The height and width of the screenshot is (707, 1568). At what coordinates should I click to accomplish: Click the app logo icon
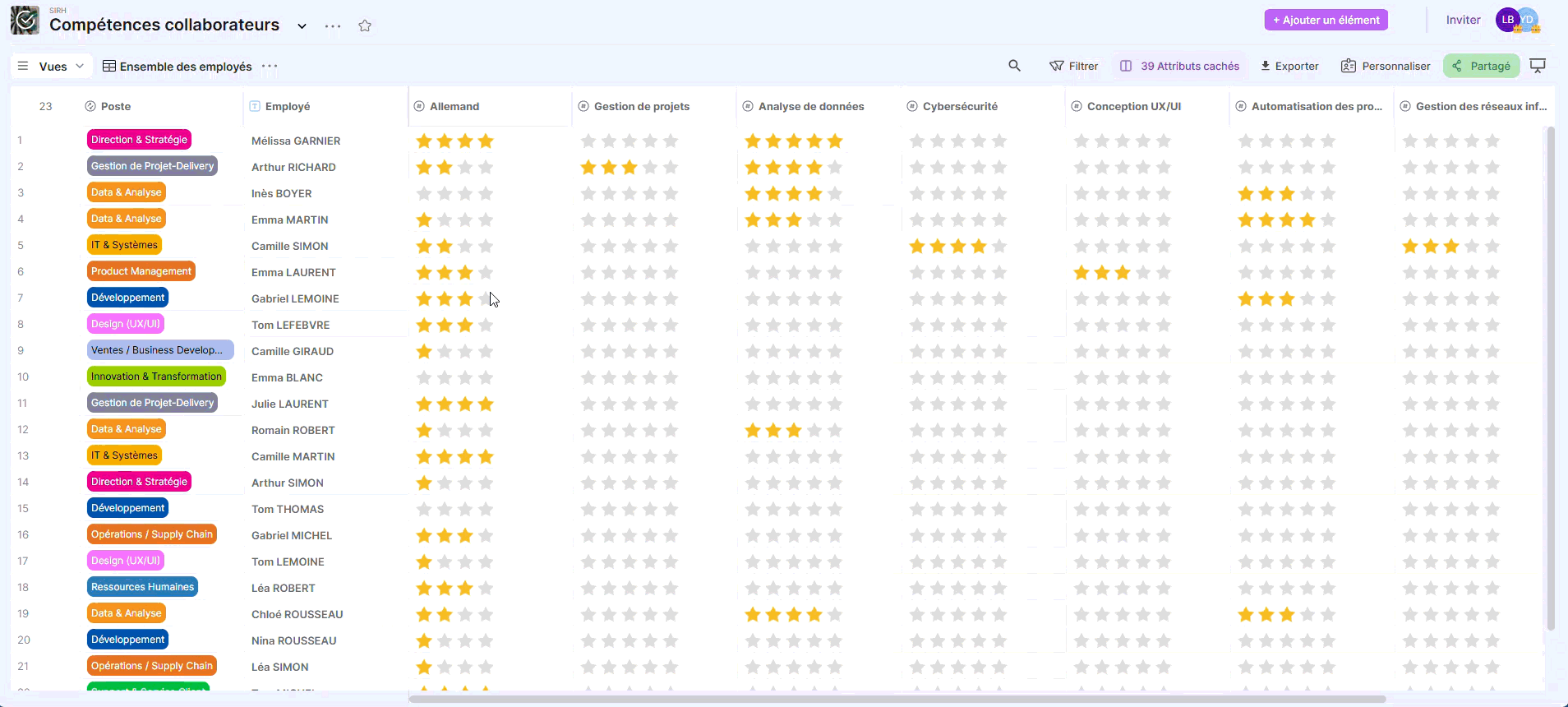coord(25,21)
